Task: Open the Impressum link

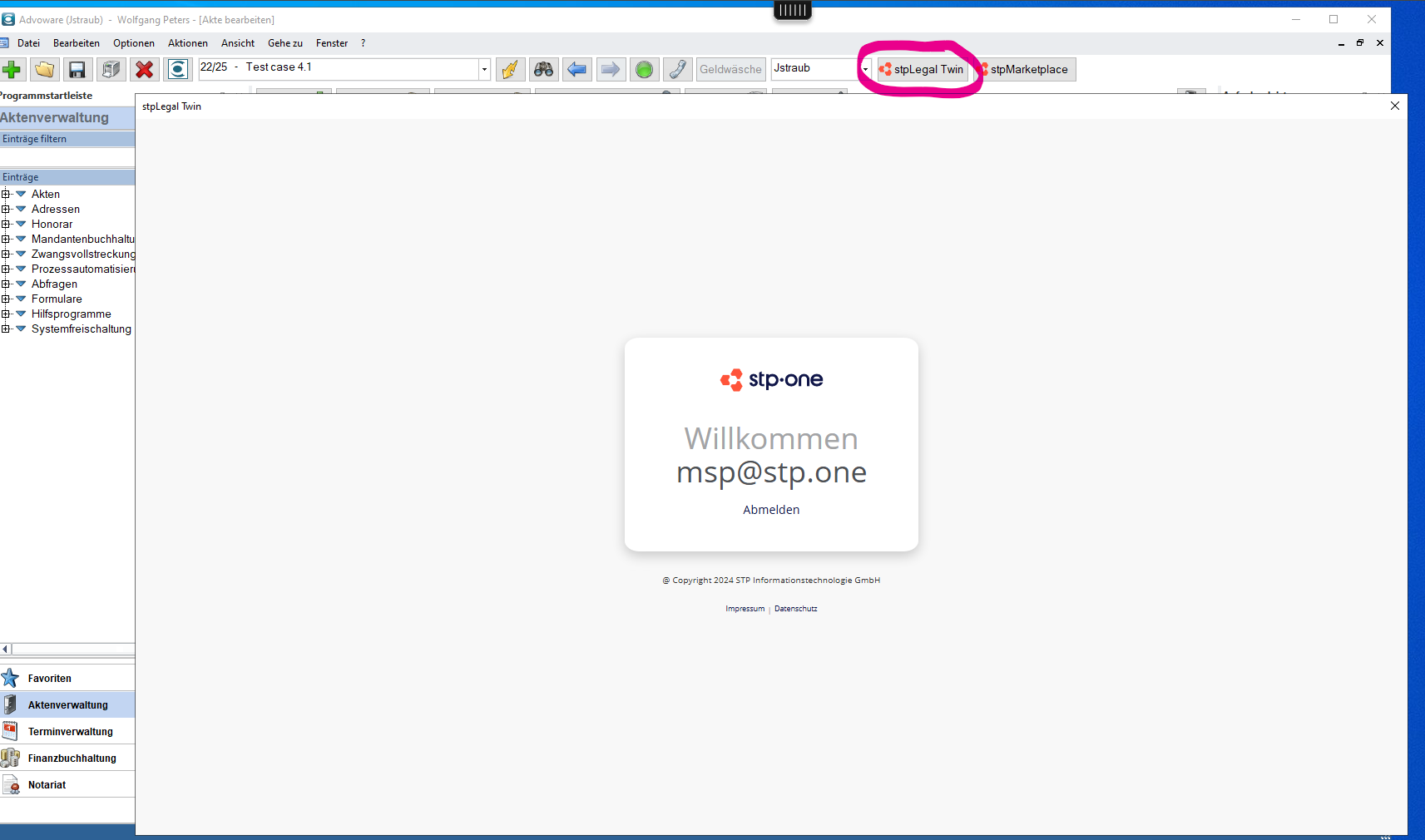Action: click(x=745, y=609)
